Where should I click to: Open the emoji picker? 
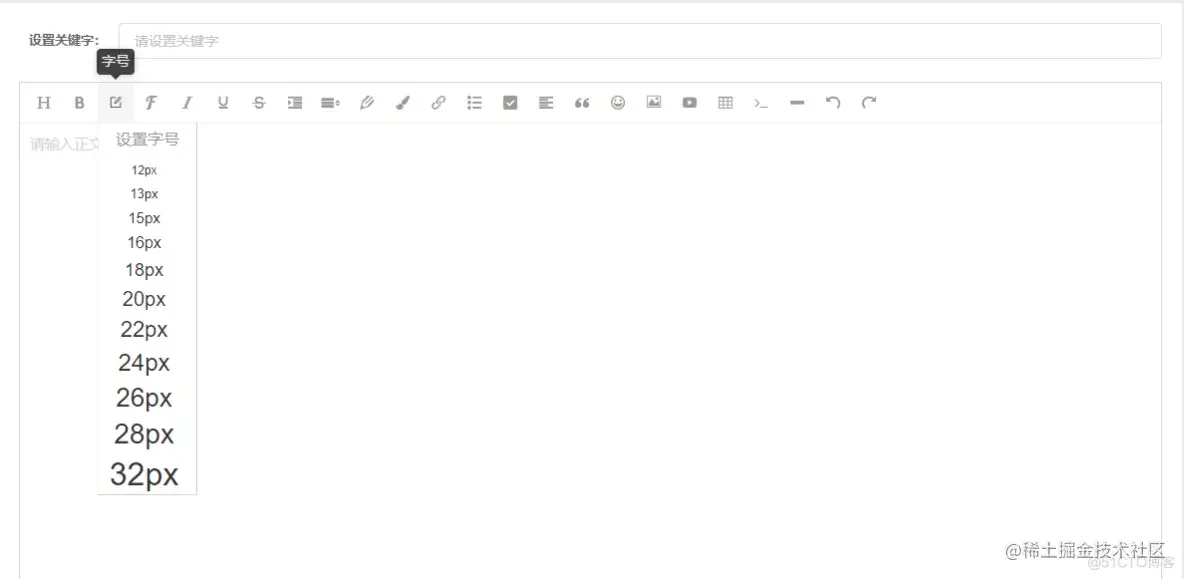click(618, 103)
